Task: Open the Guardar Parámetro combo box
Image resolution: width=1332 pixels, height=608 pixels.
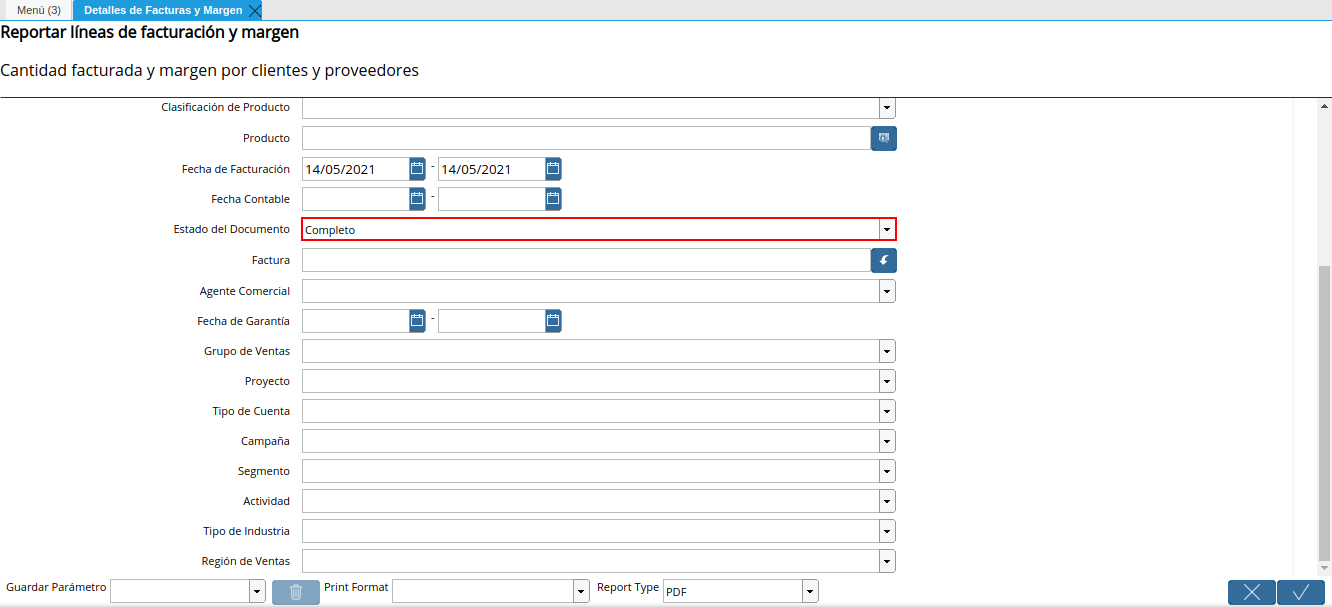Action: click(x=188, y=592)
